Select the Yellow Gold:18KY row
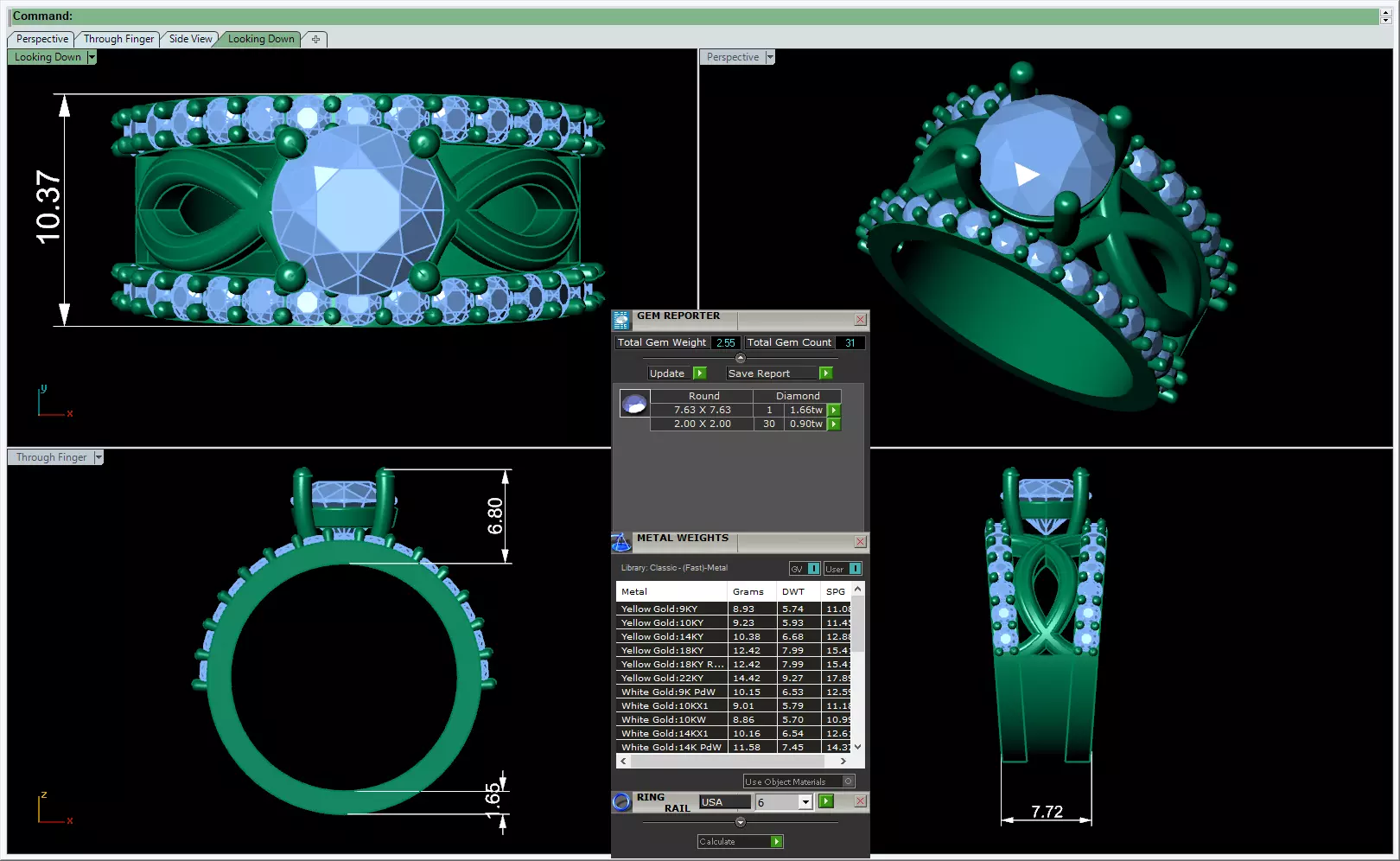Image resolution: width=1400 pixels, height=861 pixels. pyautogui.click(x=735, y=651)
